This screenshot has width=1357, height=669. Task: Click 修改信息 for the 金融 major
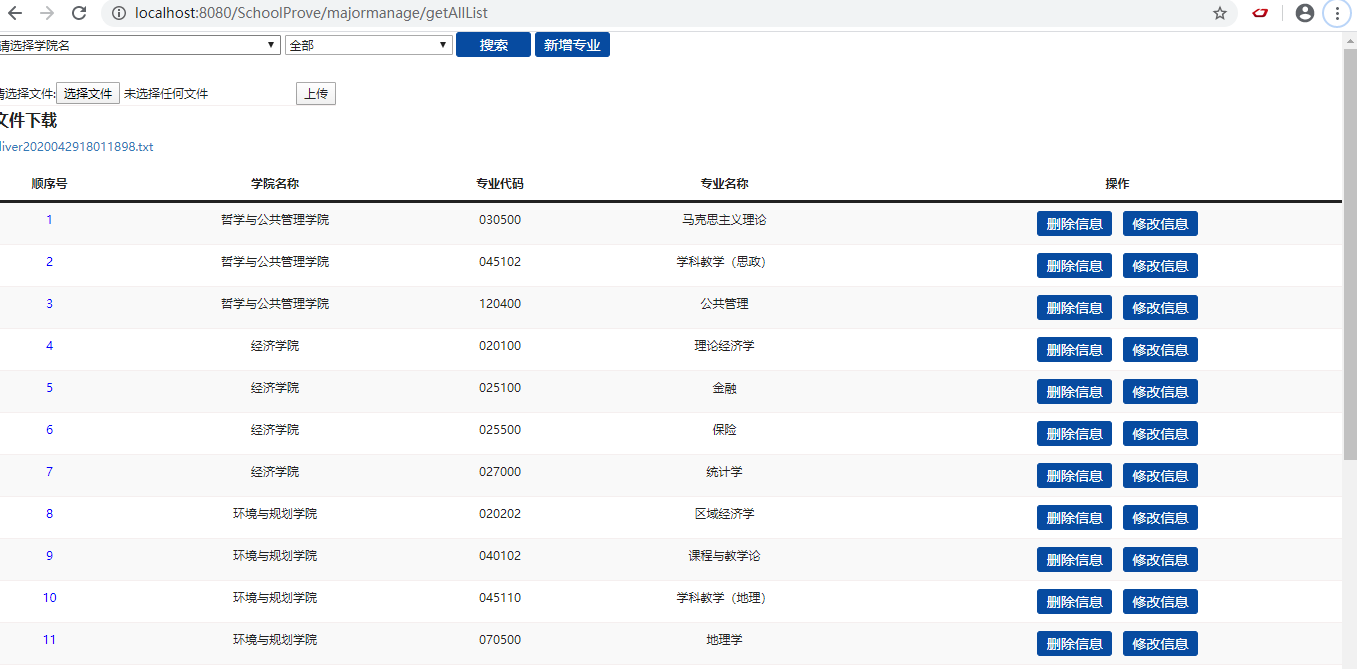(1159, 391)
